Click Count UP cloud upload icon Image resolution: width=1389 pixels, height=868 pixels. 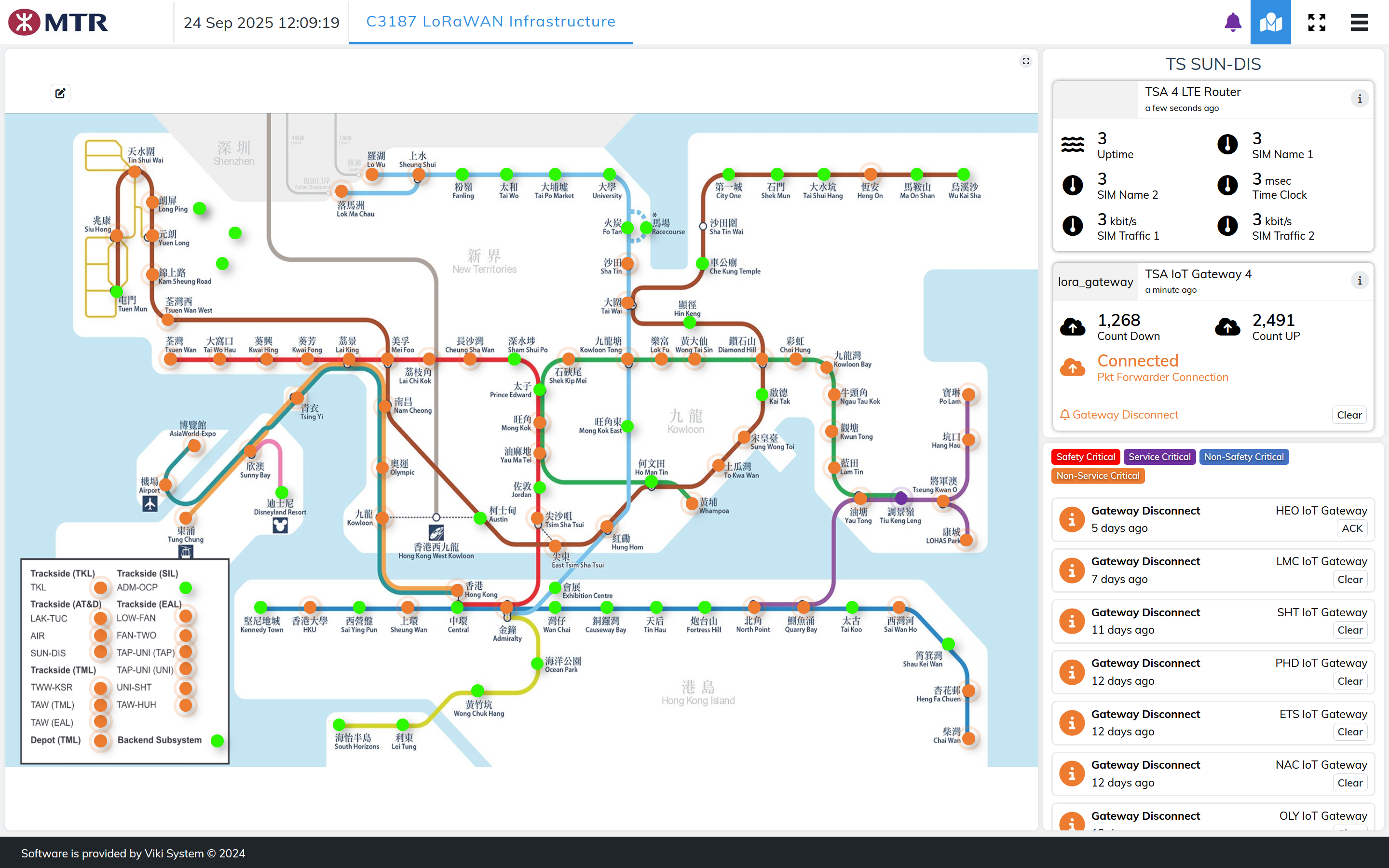(x=1227, y=326)
